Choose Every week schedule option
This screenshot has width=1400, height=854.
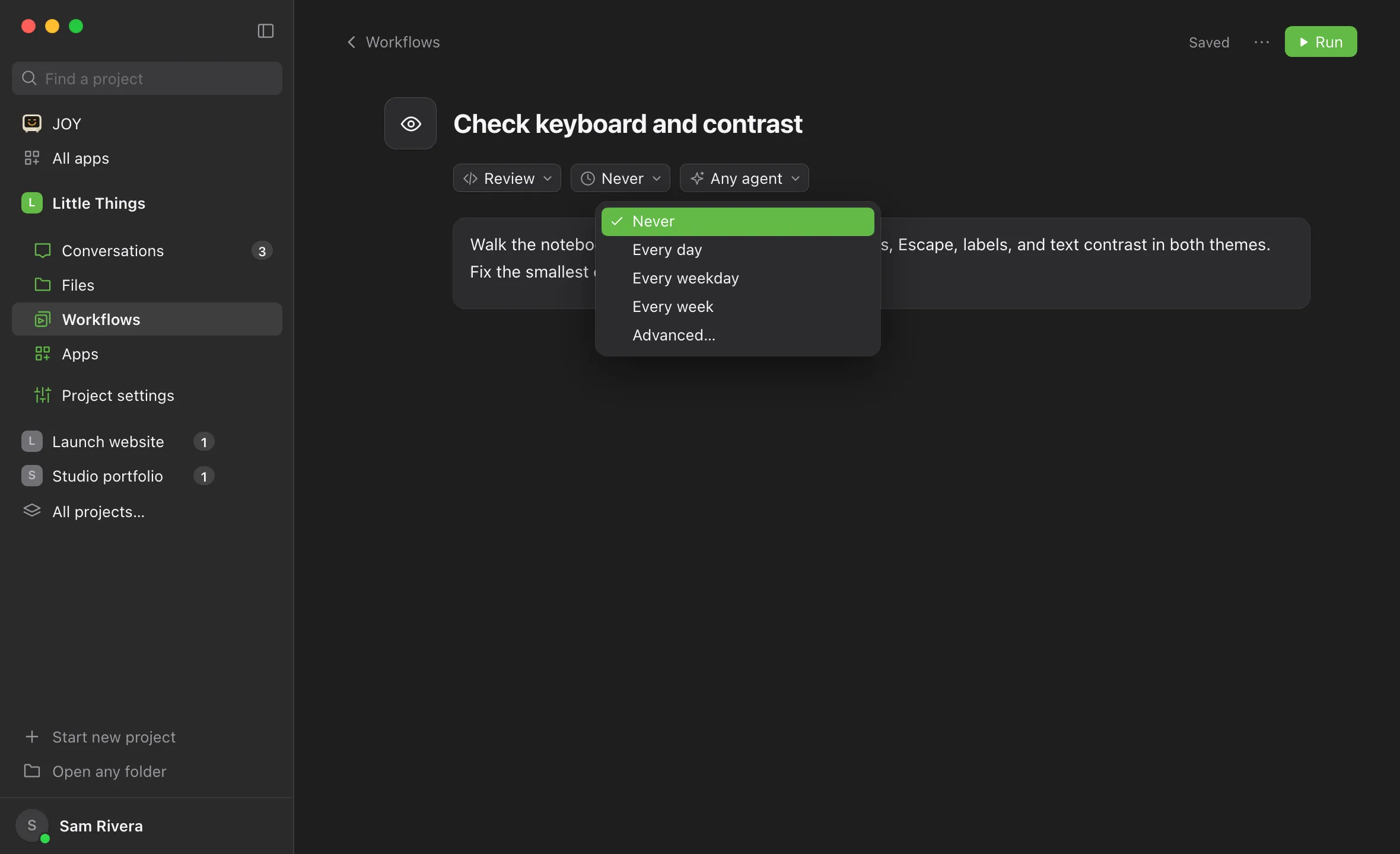click(x=738, y=307)
